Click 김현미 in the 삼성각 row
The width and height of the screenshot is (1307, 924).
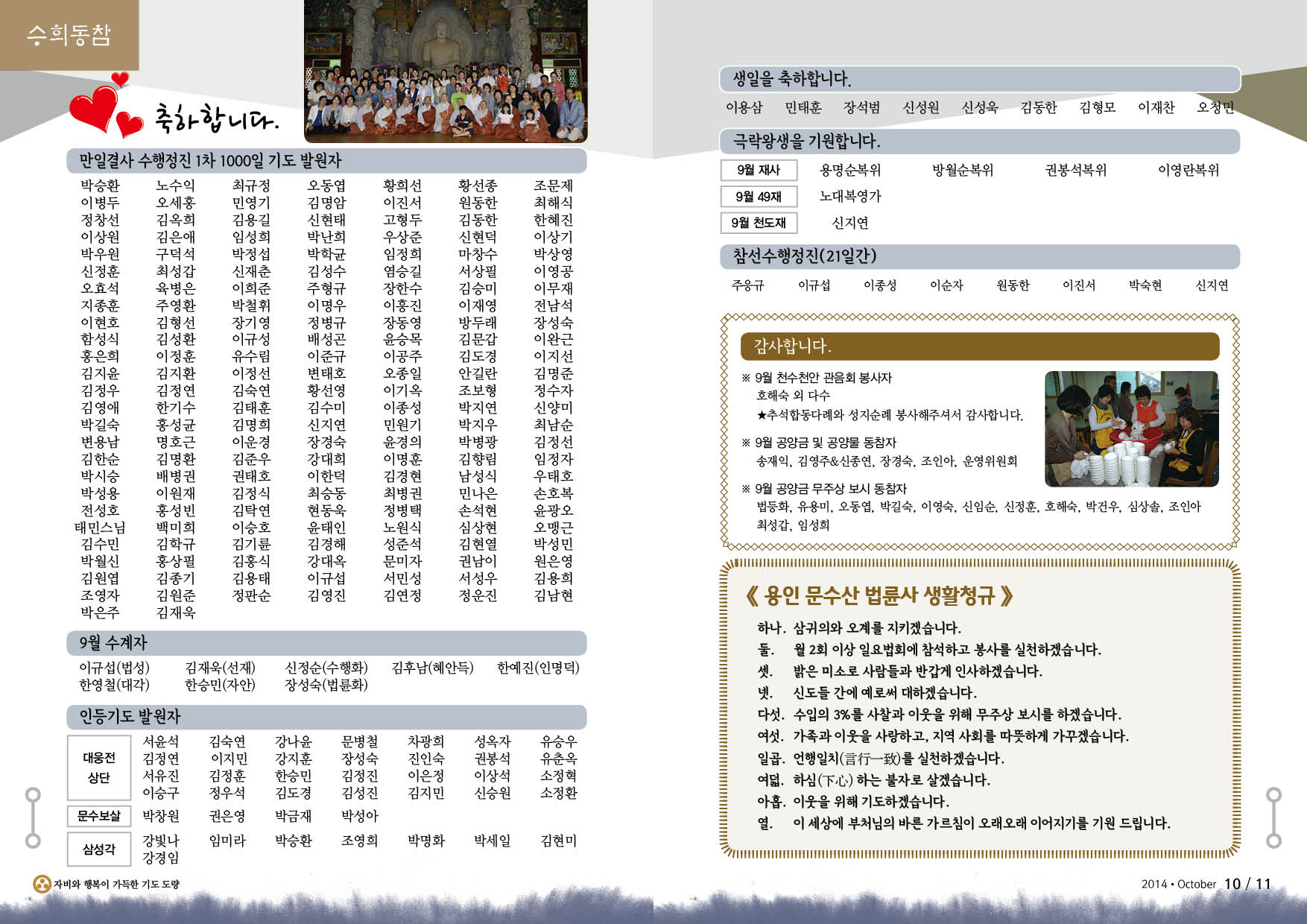pos(559,841)
